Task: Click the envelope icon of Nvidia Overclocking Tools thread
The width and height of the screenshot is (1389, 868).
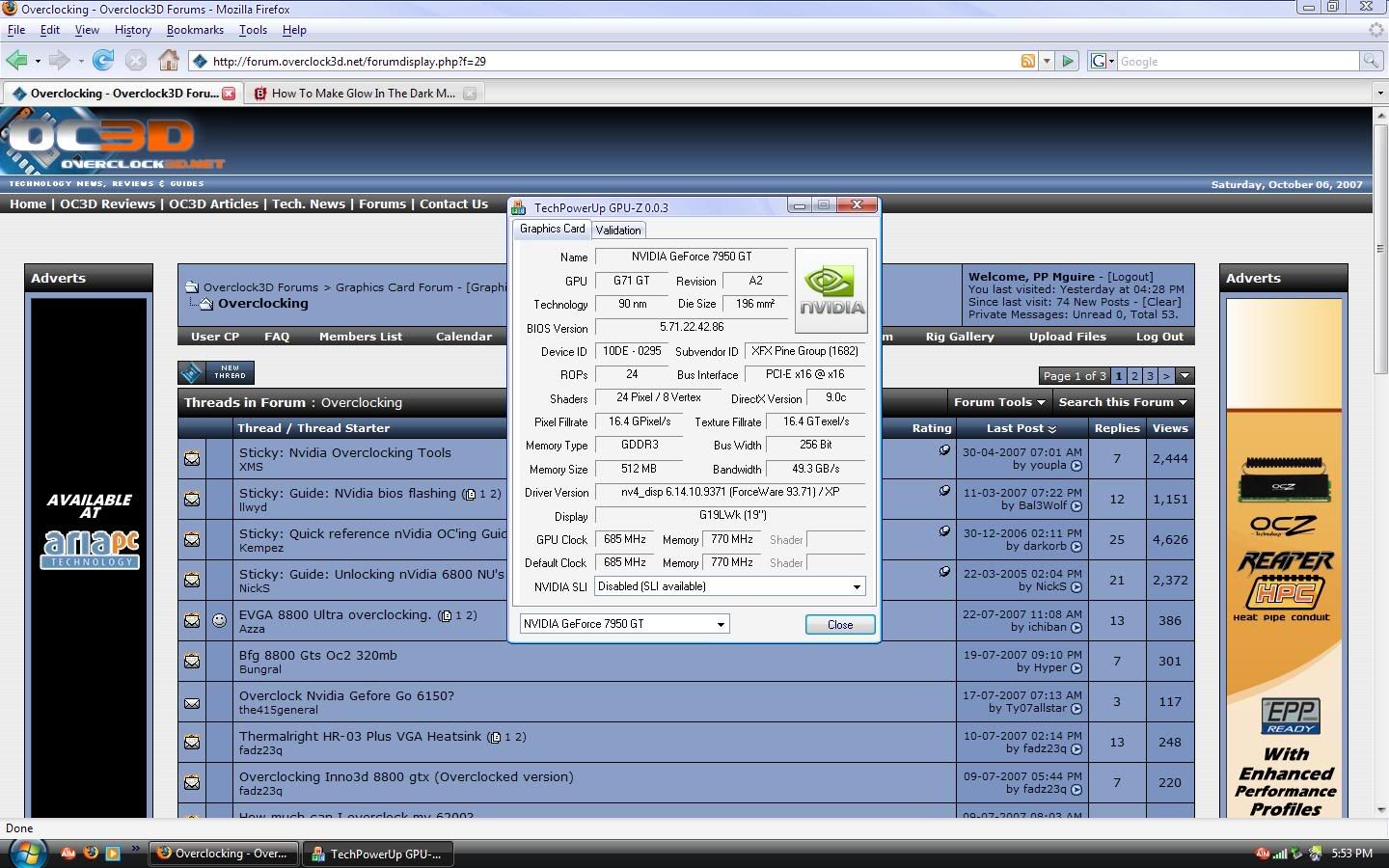Action: 192,459
